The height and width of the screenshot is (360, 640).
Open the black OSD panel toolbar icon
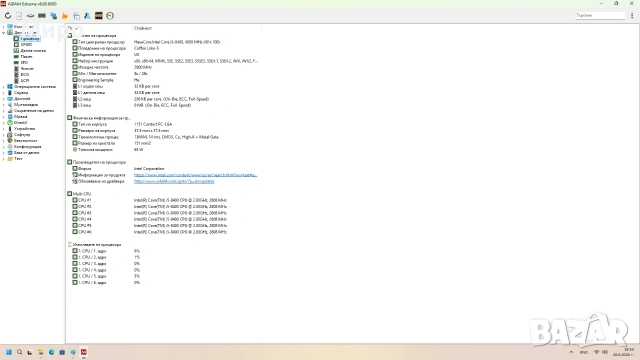click(x=99, y=16)
